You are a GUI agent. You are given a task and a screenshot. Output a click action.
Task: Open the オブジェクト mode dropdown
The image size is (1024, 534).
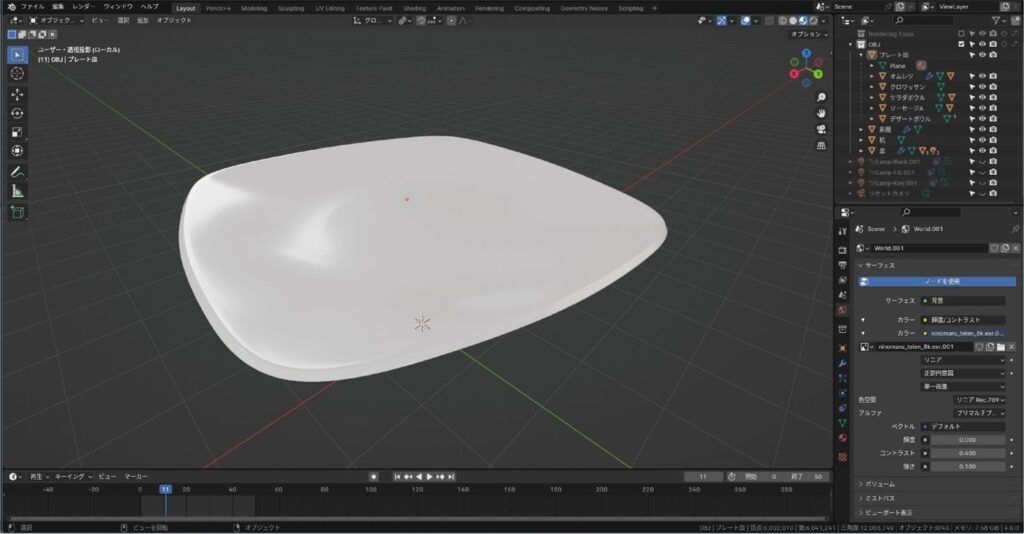click(x=57, y=21)
